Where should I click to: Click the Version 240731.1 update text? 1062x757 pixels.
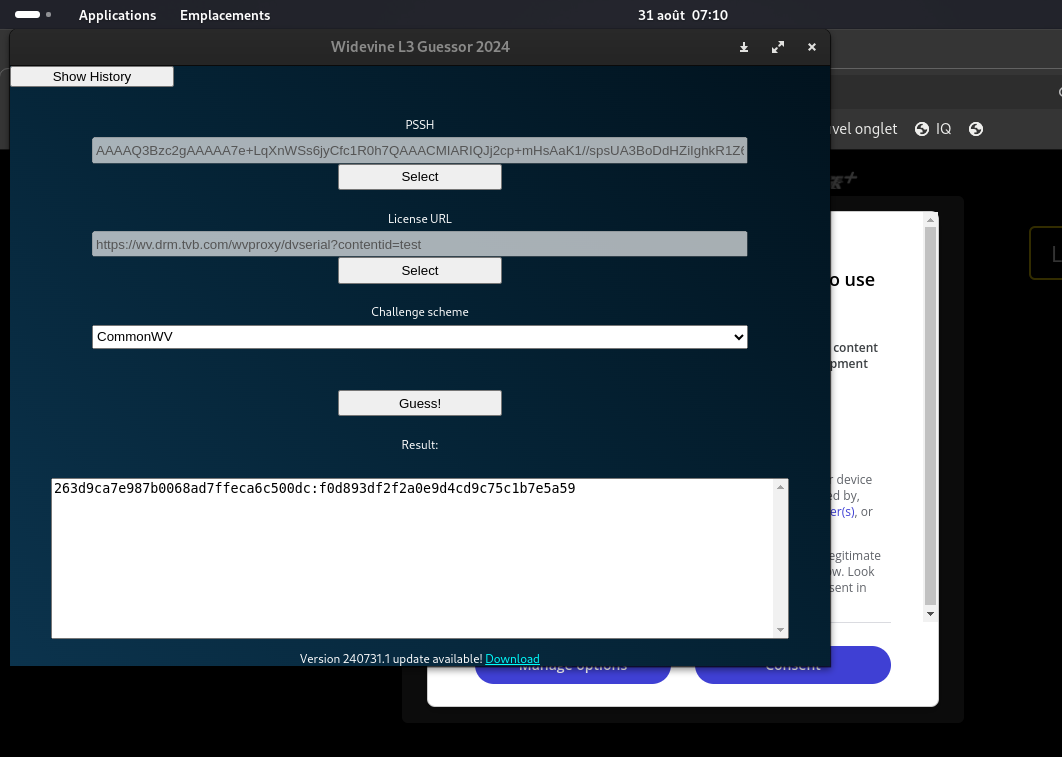pyautogui.click(x=391, y=659)
